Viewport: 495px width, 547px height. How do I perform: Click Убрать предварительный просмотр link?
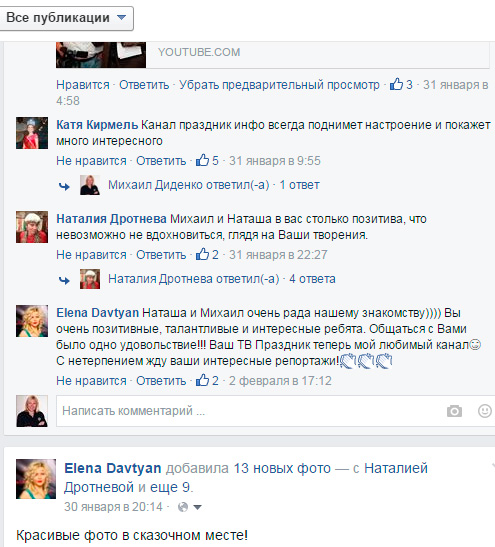(x=279, y=85)
